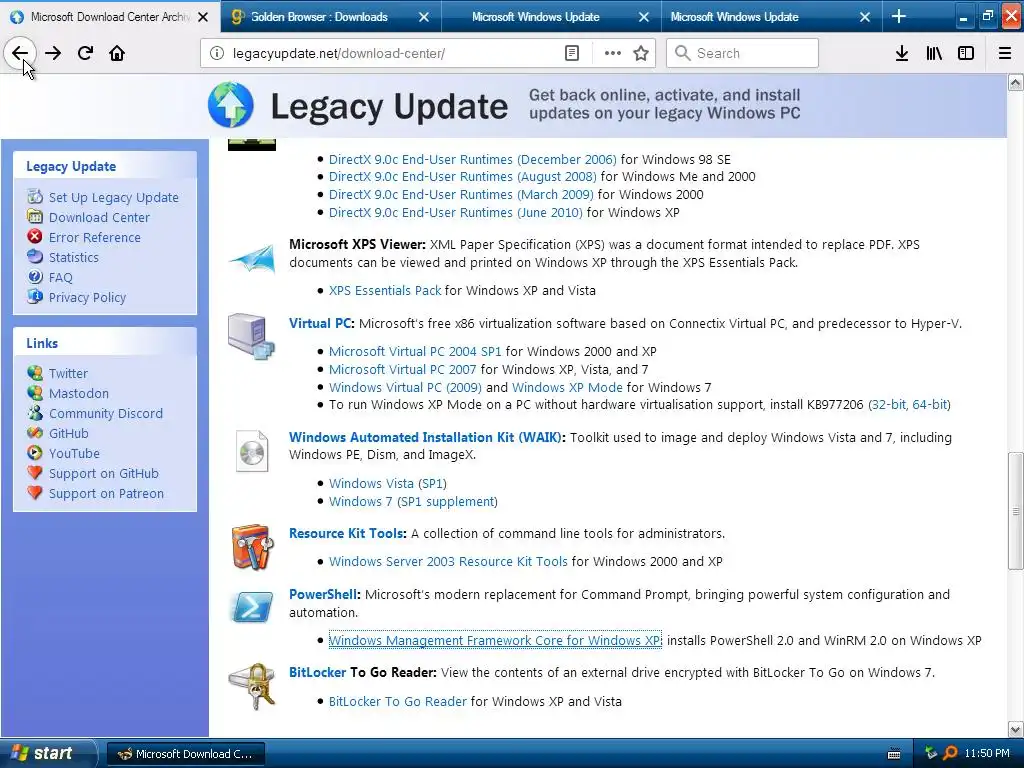The image size is (1024, 768).
Task: Toggle the sidebar view icon
Action: coord(966,54)
